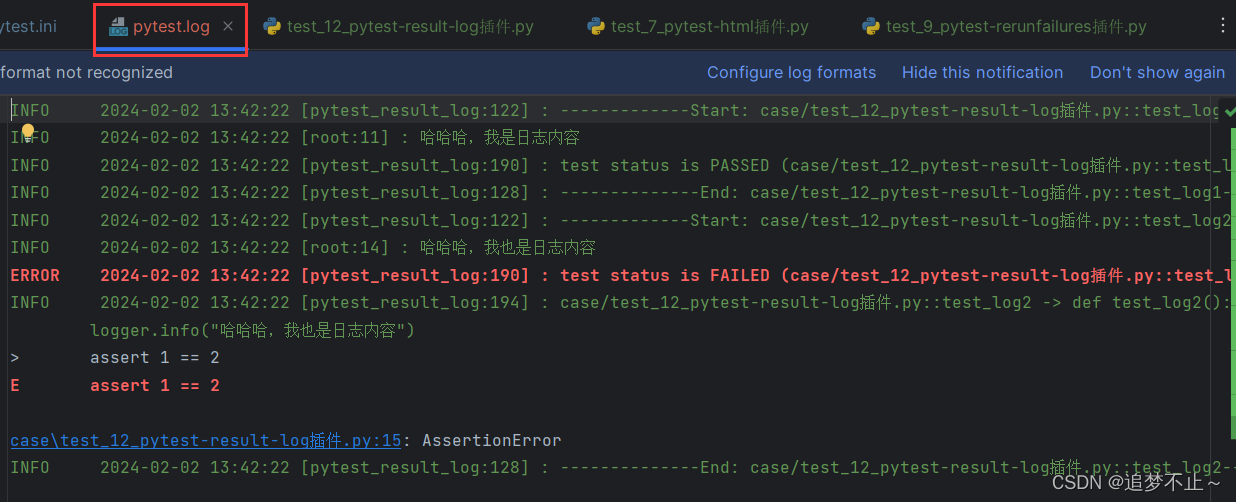Click the 'format not recognized' notification text
This screenshot has width=1236, height=502.
coord(86,72)
